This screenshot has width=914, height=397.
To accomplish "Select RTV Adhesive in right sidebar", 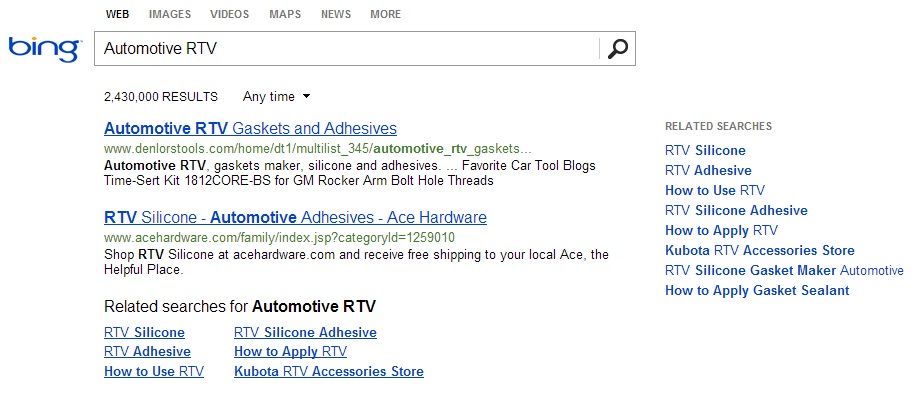I will point(708,171).
